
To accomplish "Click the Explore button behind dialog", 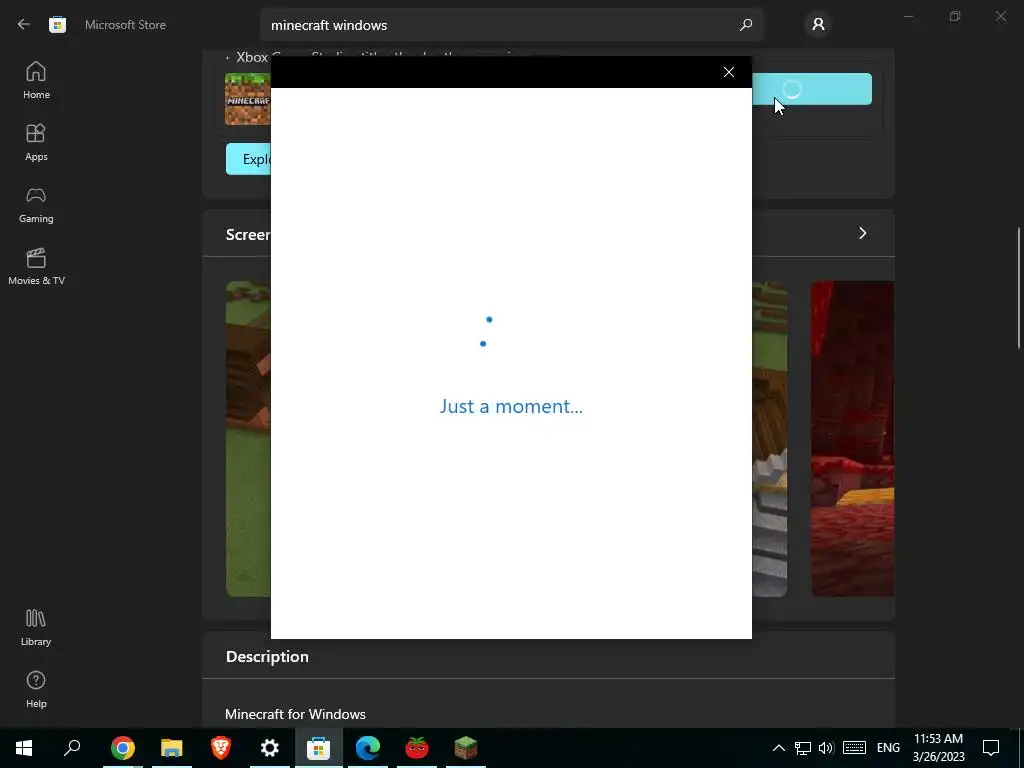I will tap(249, 159).
